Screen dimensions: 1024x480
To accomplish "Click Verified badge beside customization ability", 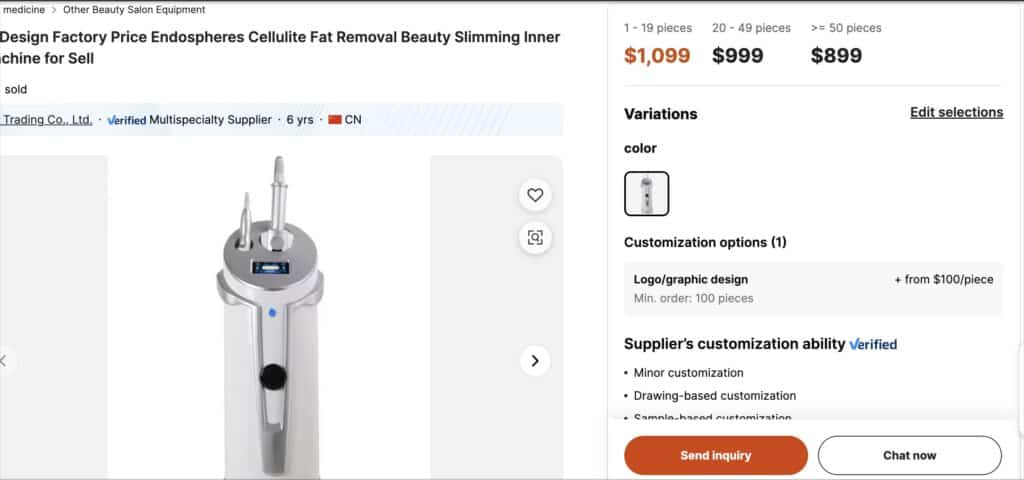I will tap(873, 344).
